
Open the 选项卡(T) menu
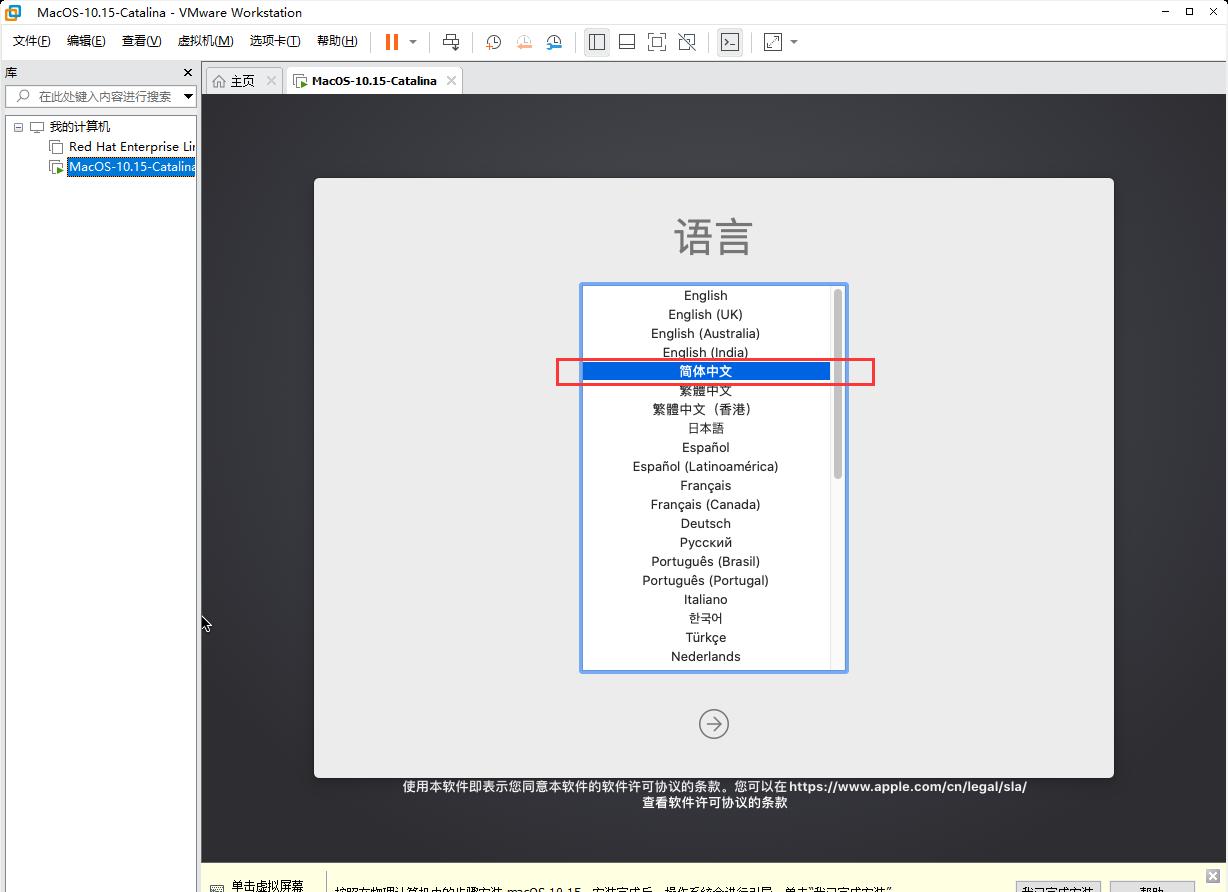click(x=275, y=41)
